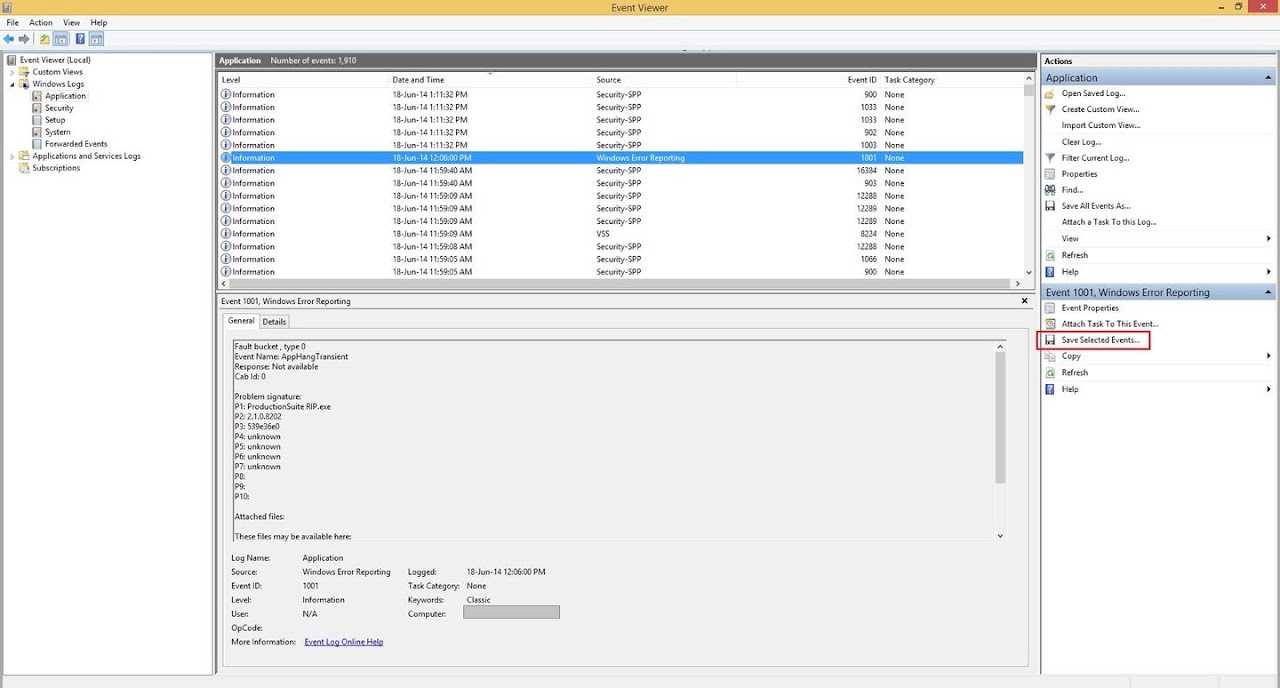Viewport: 1280px width, 688px height.
Task: Open the Security log in the tree
Action: pyautogui.click(x=59, y=108)
